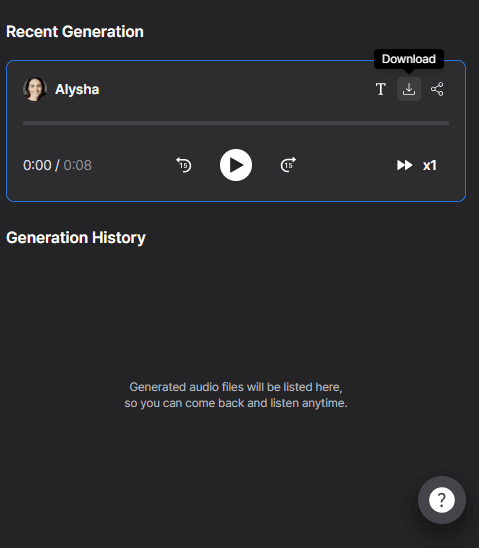Download Alysha's generated audio
This screenshot has height=548, width=479.
[409, 89]
